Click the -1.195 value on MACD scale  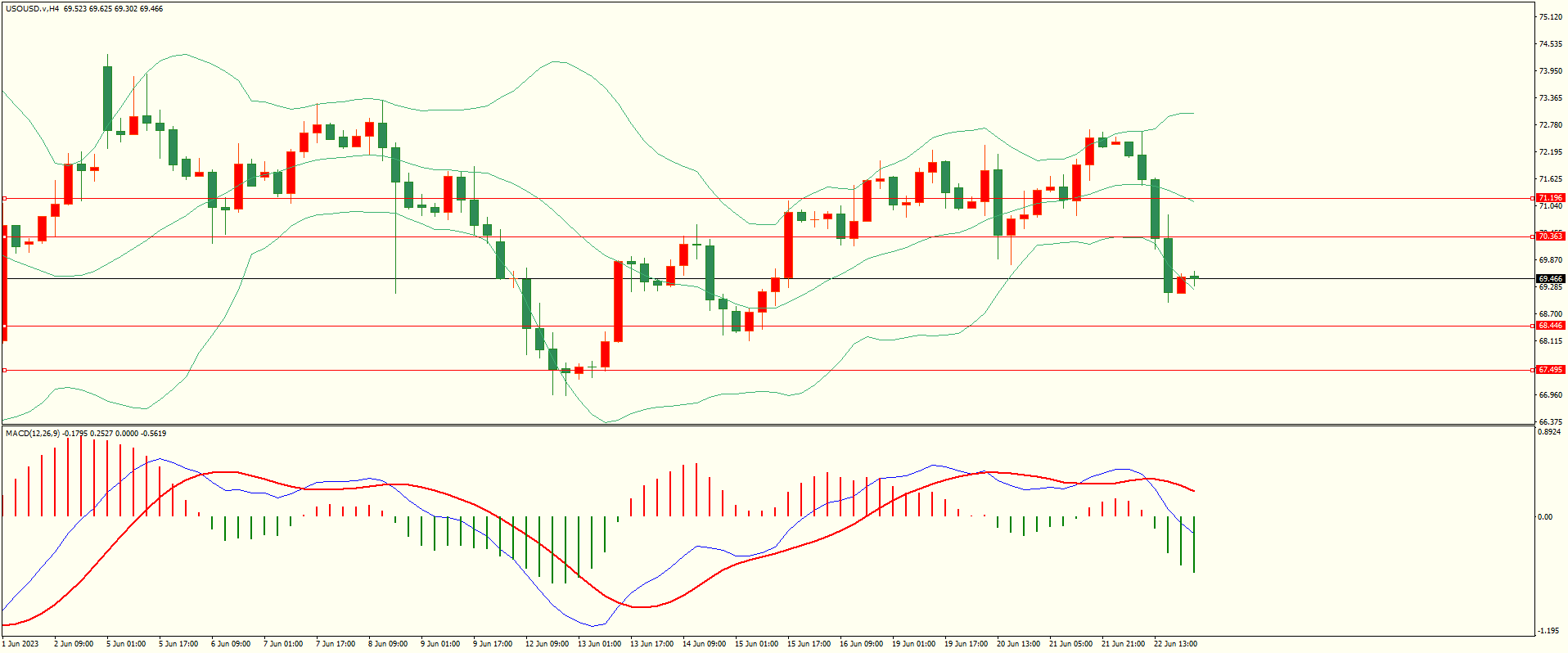click(x=1548, y=631)
